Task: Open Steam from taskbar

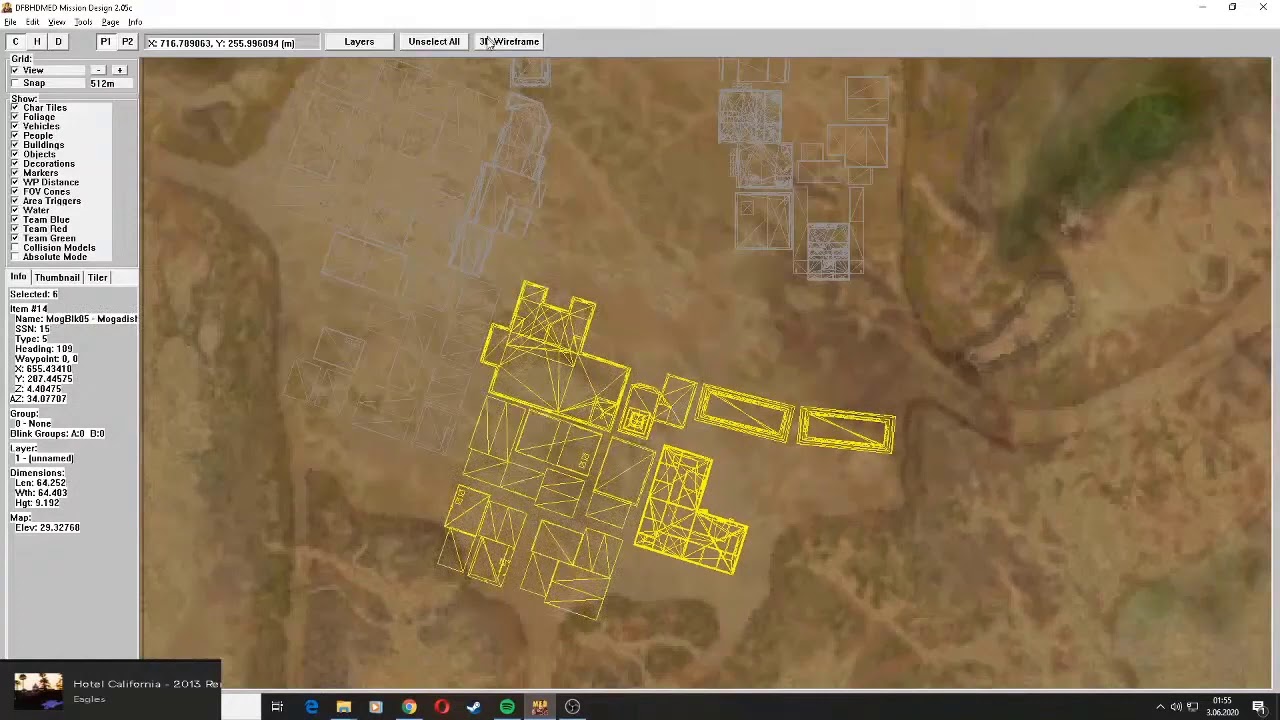Action: coord(474,707)
